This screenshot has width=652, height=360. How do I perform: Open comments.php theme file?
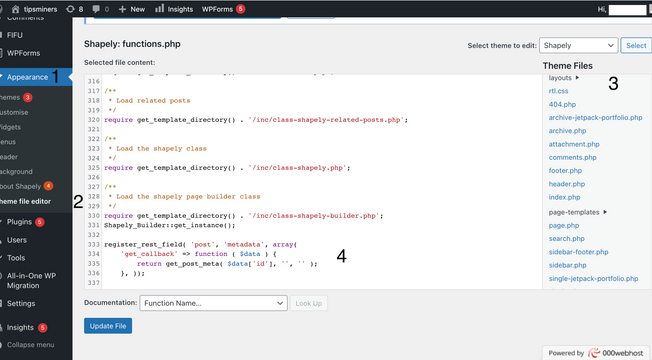[573, 157]
